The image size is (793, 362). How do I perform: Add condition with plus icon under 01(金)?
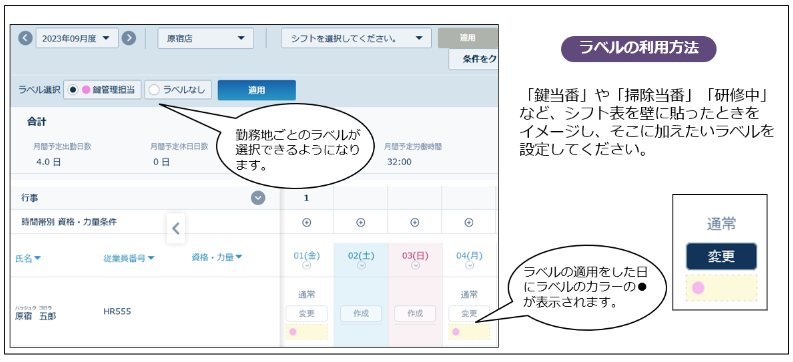tap(306, 222)
